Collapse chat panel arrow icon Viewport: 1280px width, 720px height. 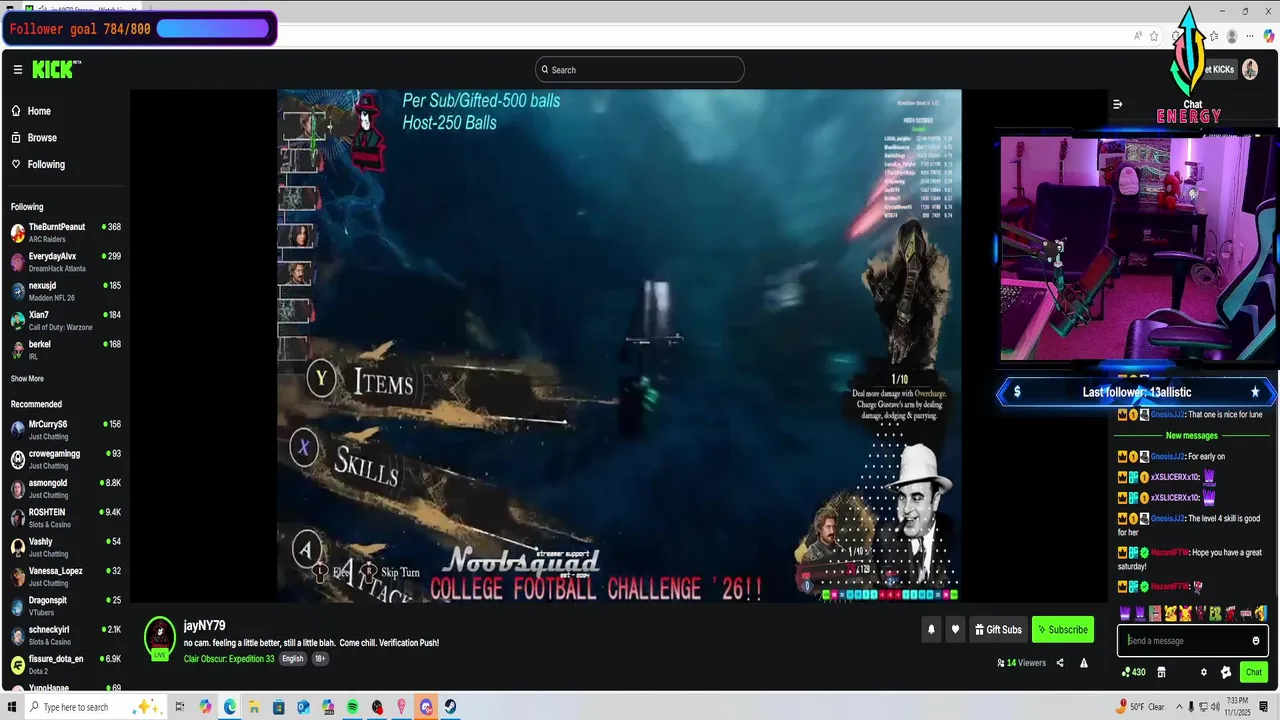pos(1118,104)
